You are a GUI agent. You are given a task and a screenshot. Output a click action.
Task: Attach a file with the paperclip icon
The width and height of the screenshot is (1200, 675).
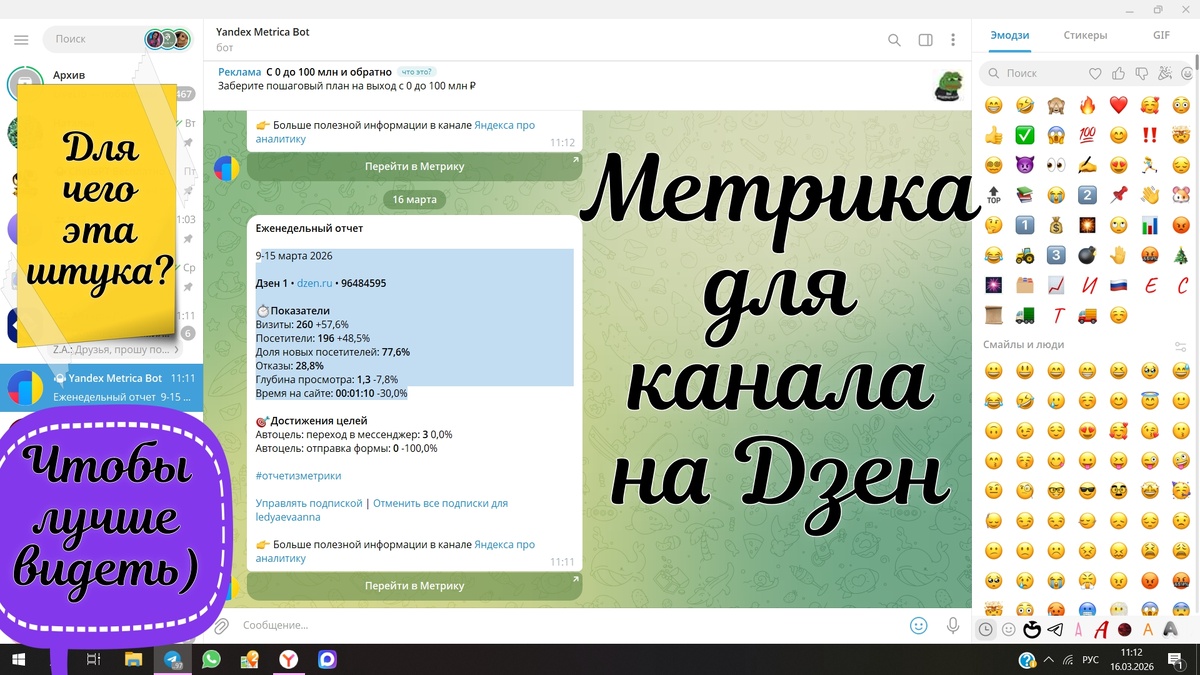click(221, 625)
